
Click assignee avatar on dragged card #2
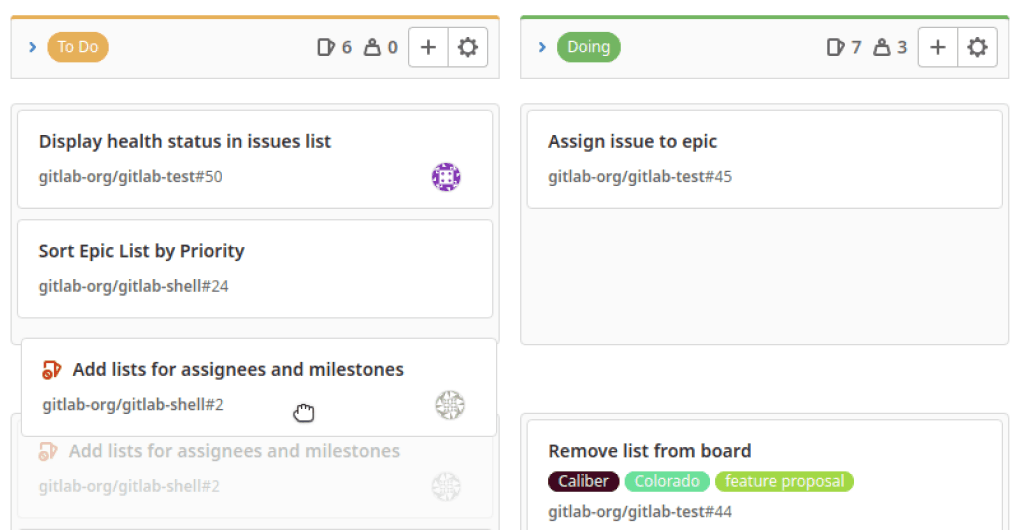450,405
